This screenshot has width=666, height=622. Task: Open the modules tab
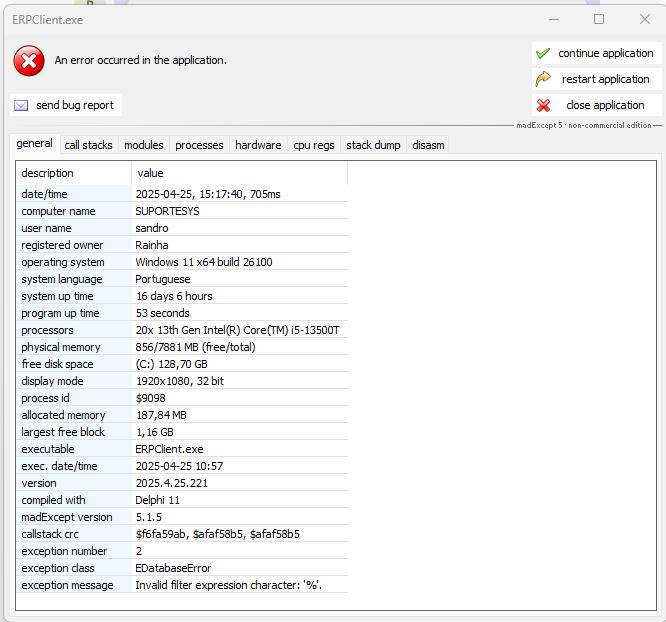(143, 145)
